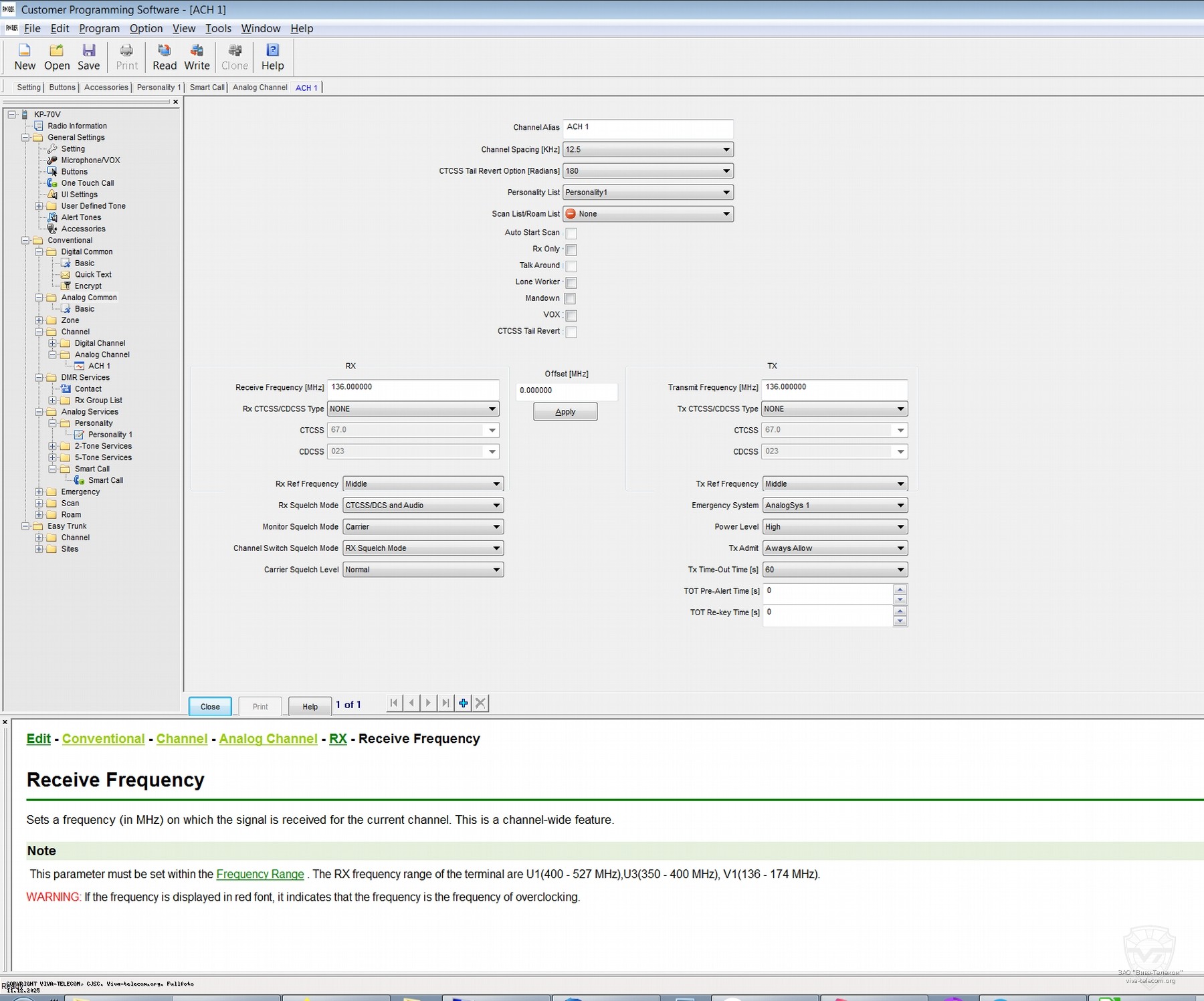1204x1001 pixels.
Task: Switch to the Buttons tab
Action: pyautogui.click(x=62, y=88)
